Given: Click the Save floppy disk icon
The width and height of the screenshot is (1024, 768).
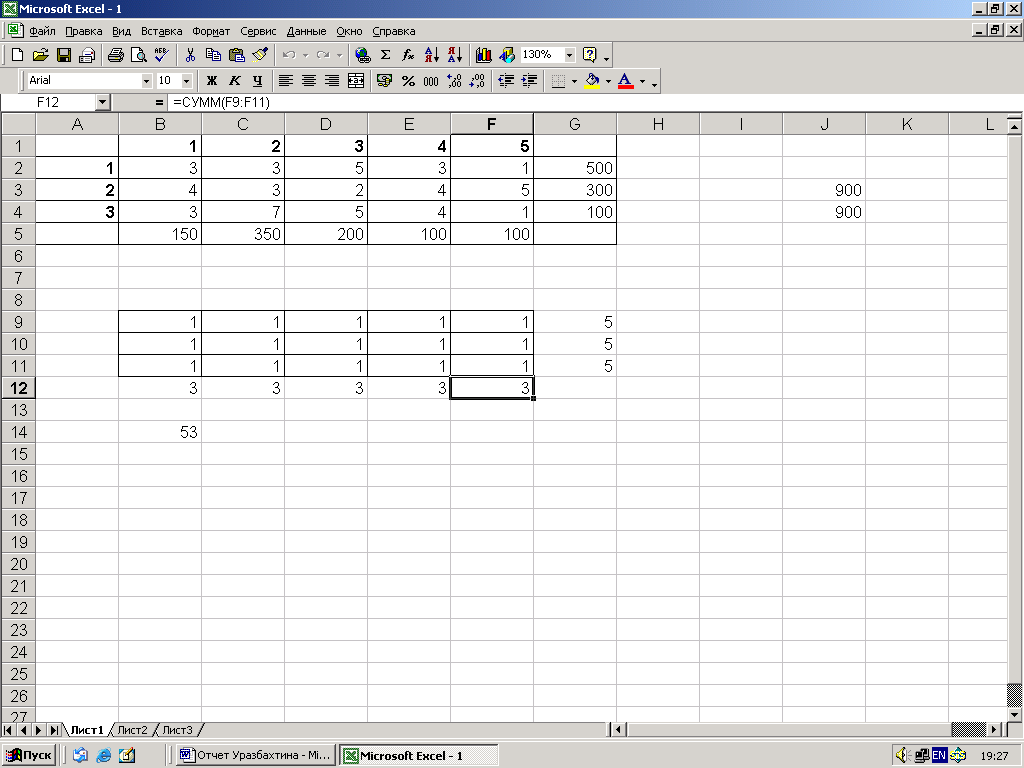Looking at the screenshot, I should point(63,55).
